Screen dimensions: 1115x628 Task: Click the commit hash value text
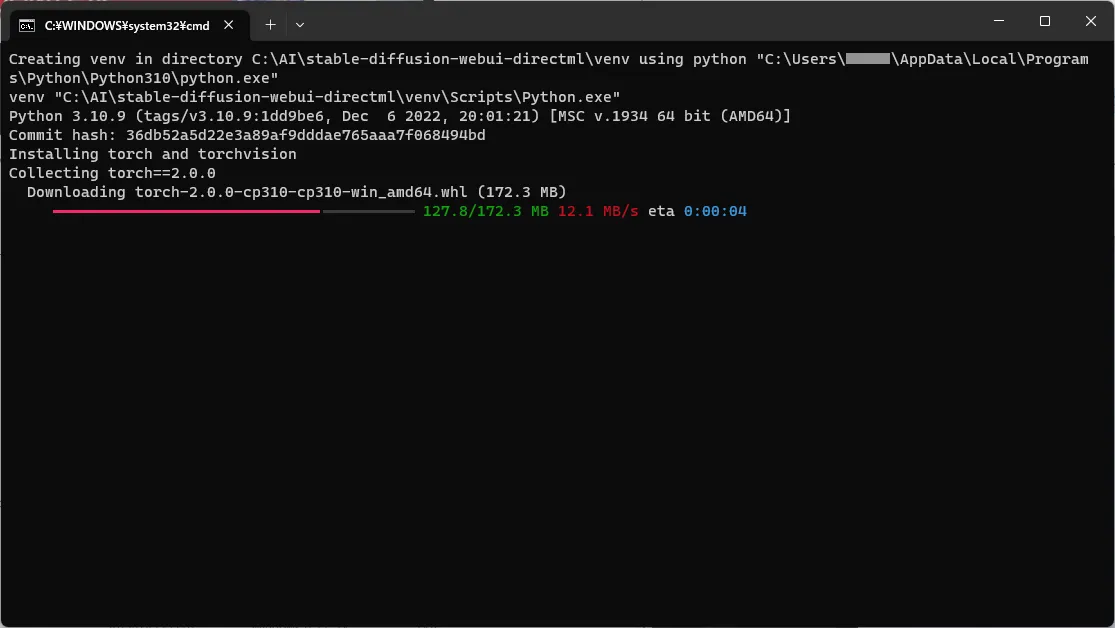305,135
